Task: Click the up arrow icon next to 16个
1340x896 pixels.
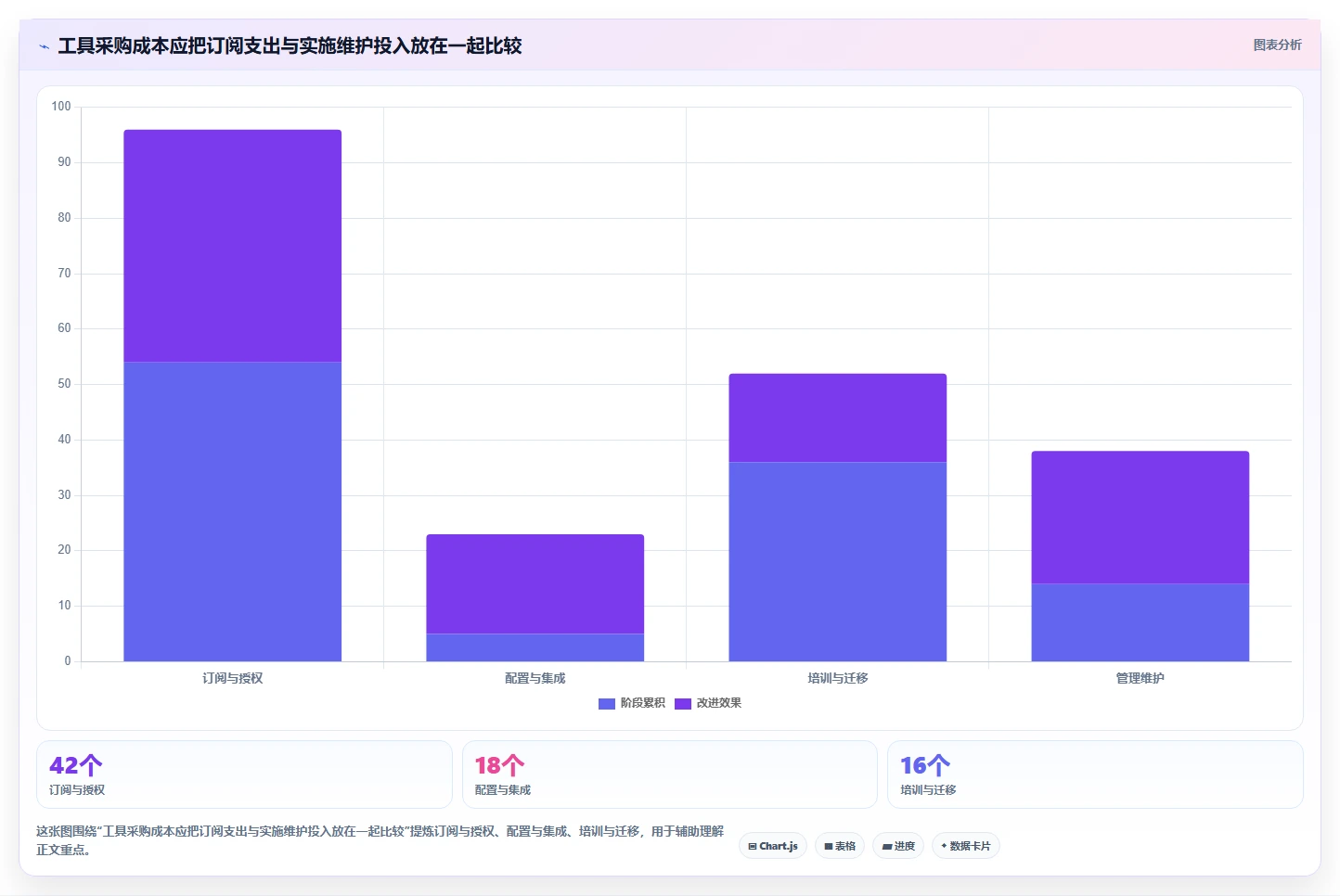Action: click(x=938, y=765)
